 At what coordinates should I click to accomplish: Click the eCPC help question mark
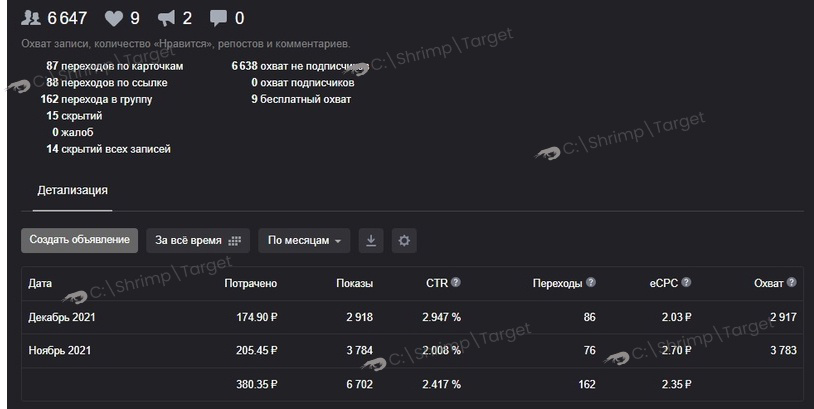click(x=686, y=282)
